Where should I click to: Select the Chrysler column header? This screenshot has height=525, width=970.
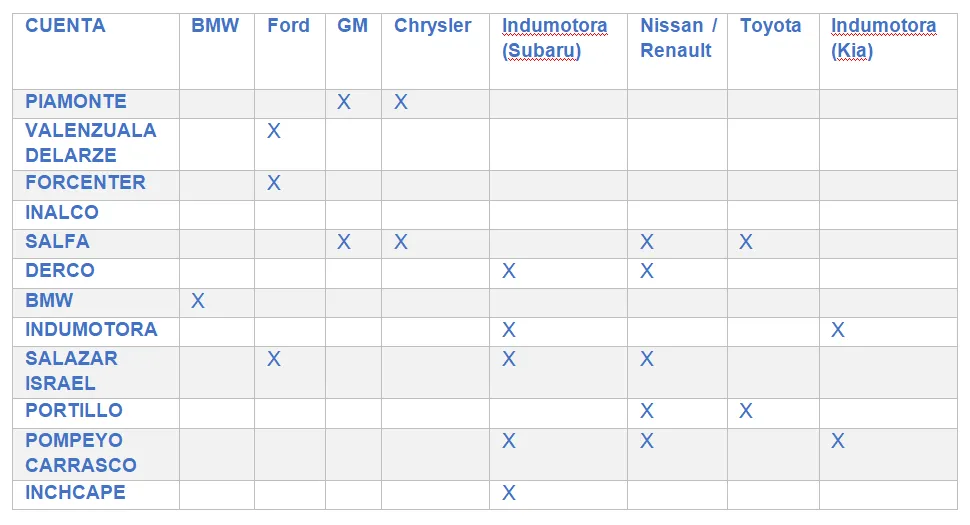(x=432, y=26)
